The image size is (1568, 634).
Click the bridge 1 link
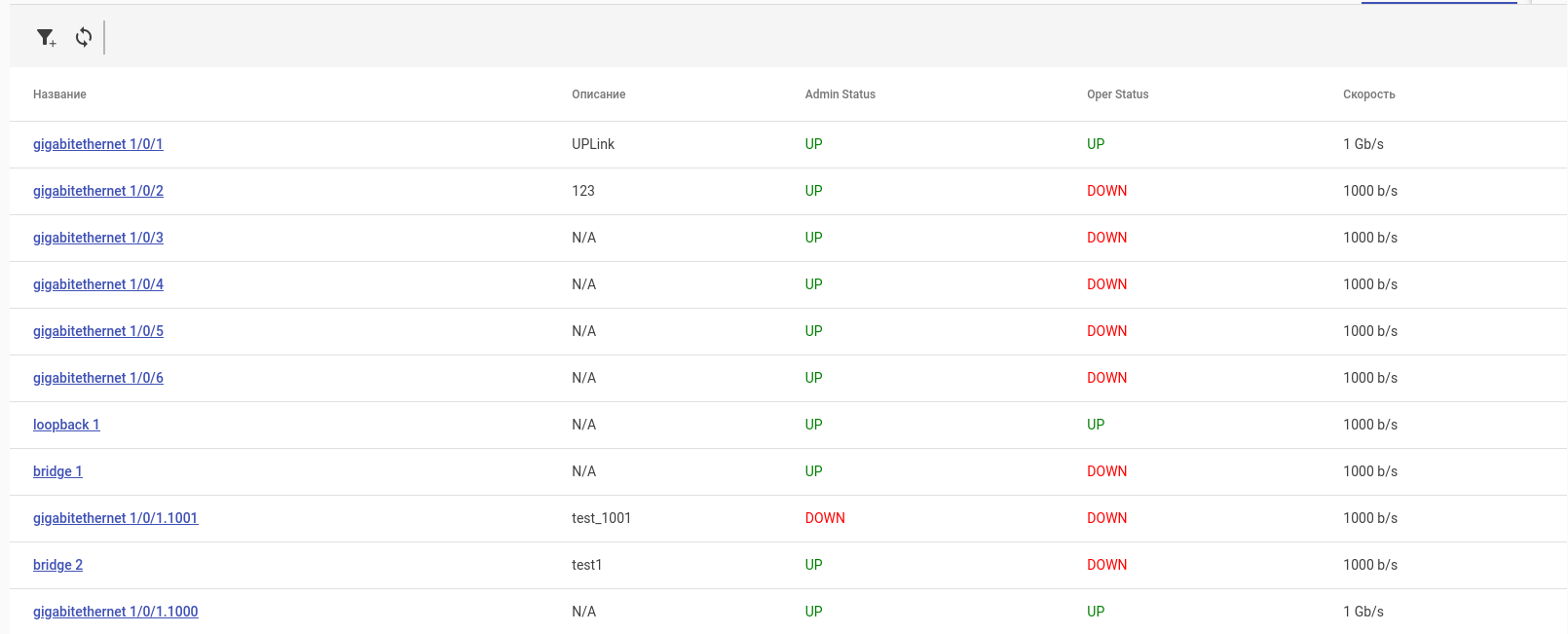pos(57,471)
